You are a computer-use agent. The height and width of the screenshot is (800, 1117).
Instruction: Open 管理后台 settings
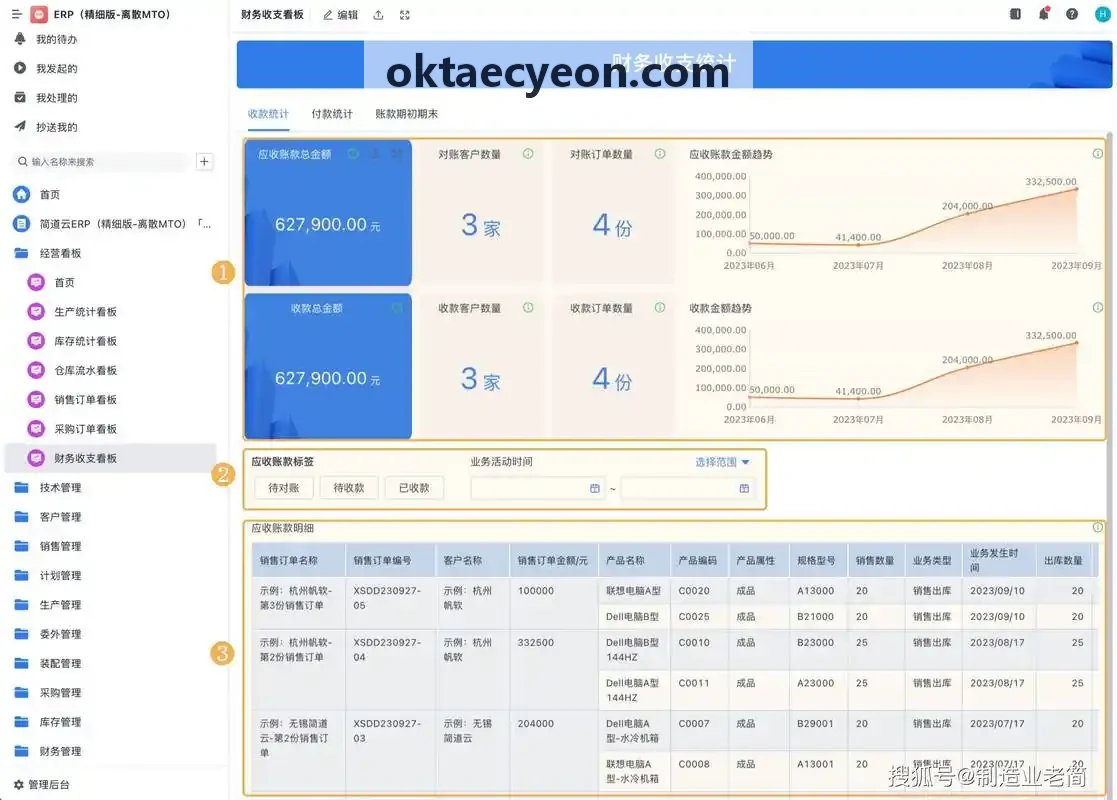[x=41, y=784]
